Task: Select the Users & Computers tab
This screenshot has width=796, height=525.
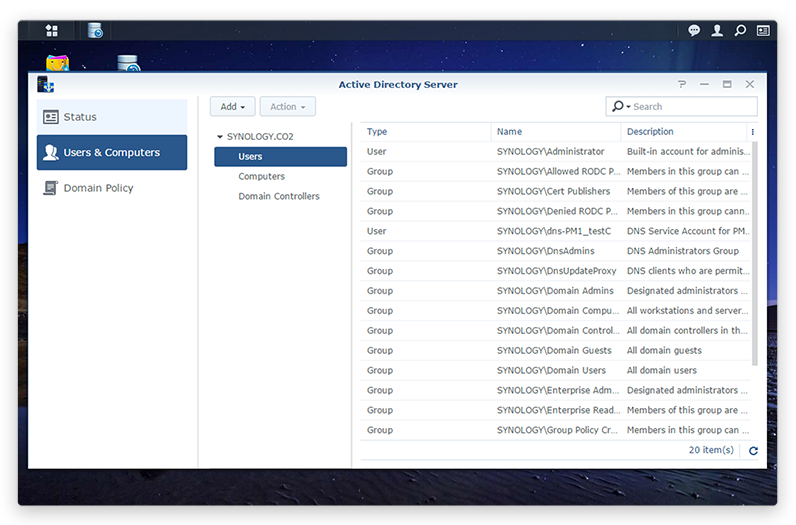Action: pos(112,152)
